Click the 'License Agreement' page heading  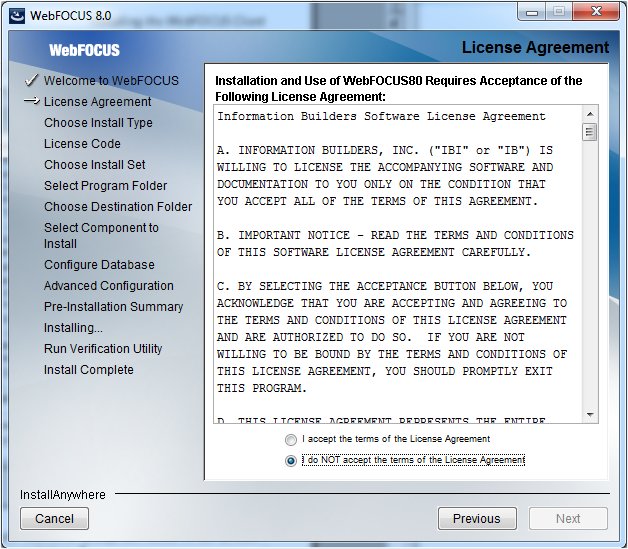tap(535, 48)
